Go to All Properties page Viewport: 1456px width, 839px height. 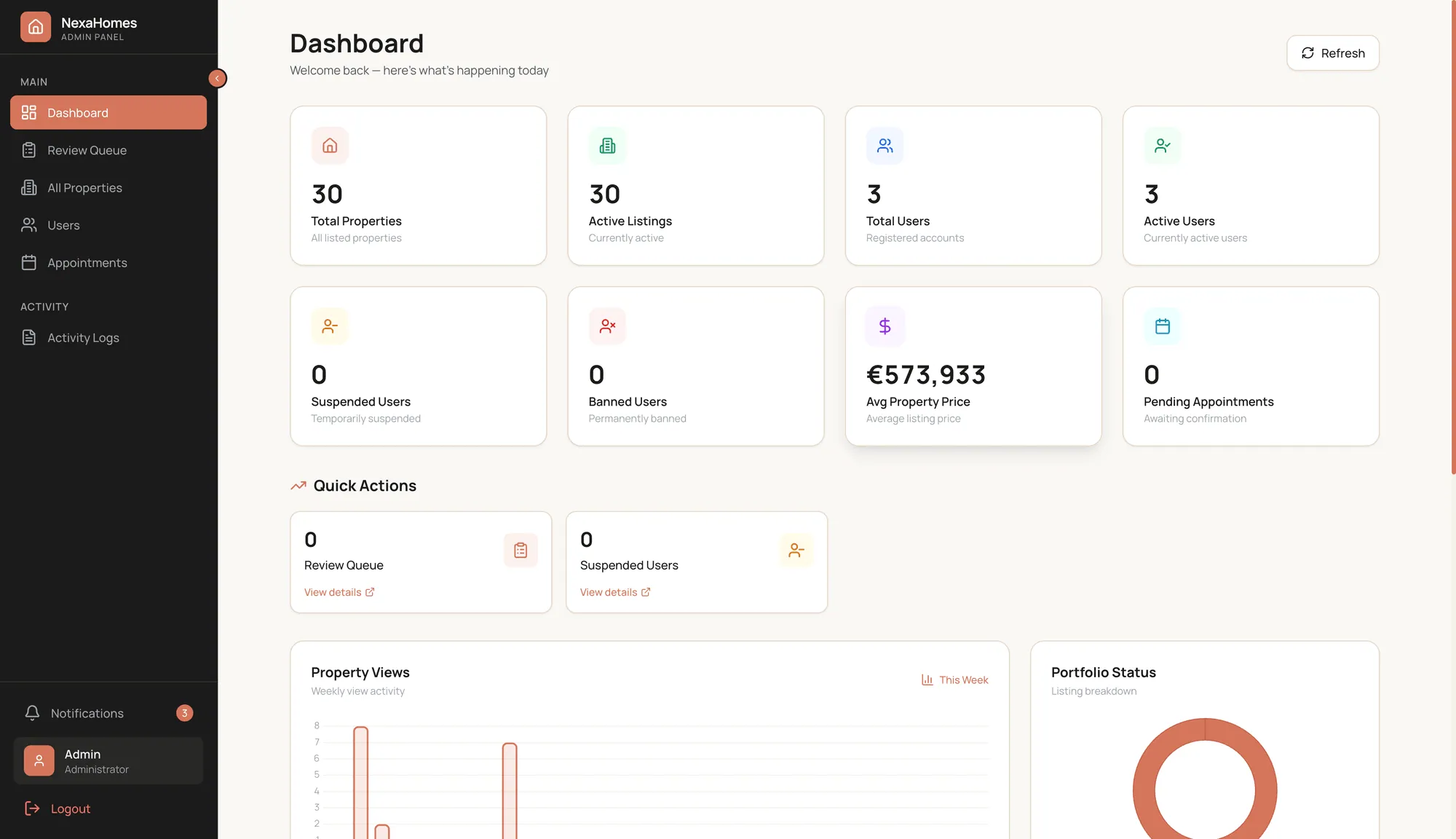(x=108, y=188)
